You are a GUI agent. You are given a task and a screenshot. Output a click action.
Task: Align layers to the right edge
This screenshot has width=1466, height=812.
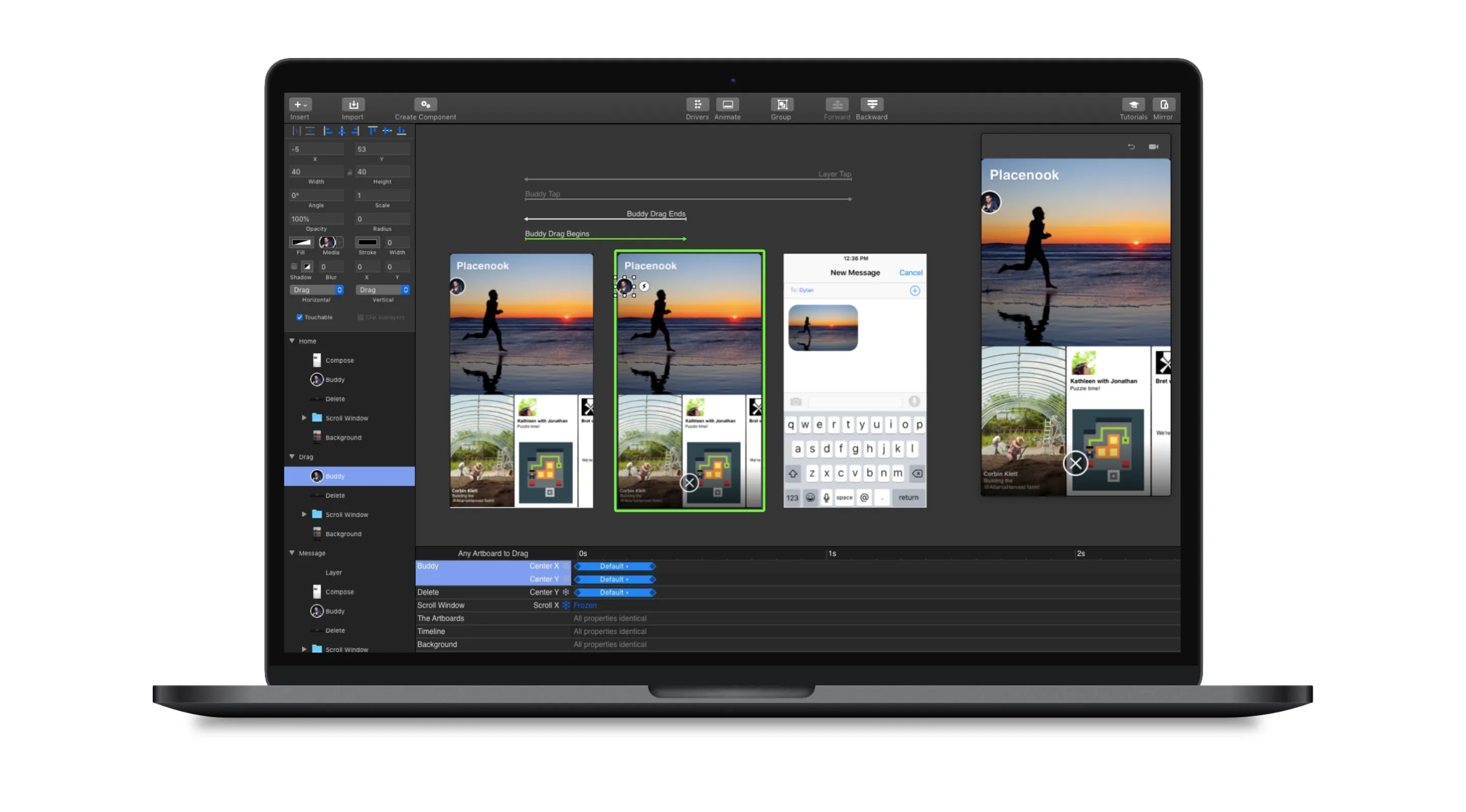tap(356, 131)
